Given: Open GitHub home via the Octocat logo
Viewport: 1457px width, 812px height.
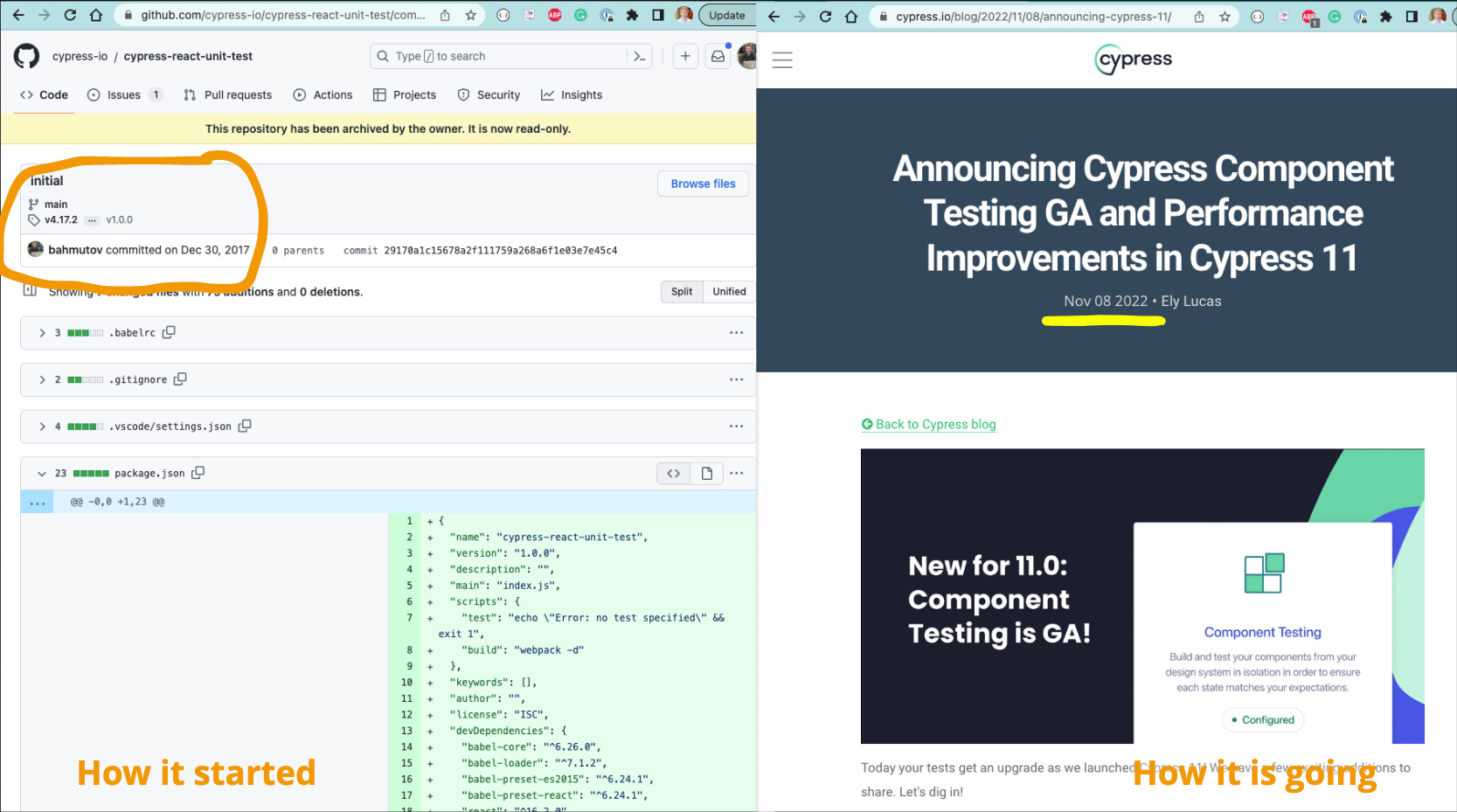Looking at the screenshot, I should tap(26, 57).
